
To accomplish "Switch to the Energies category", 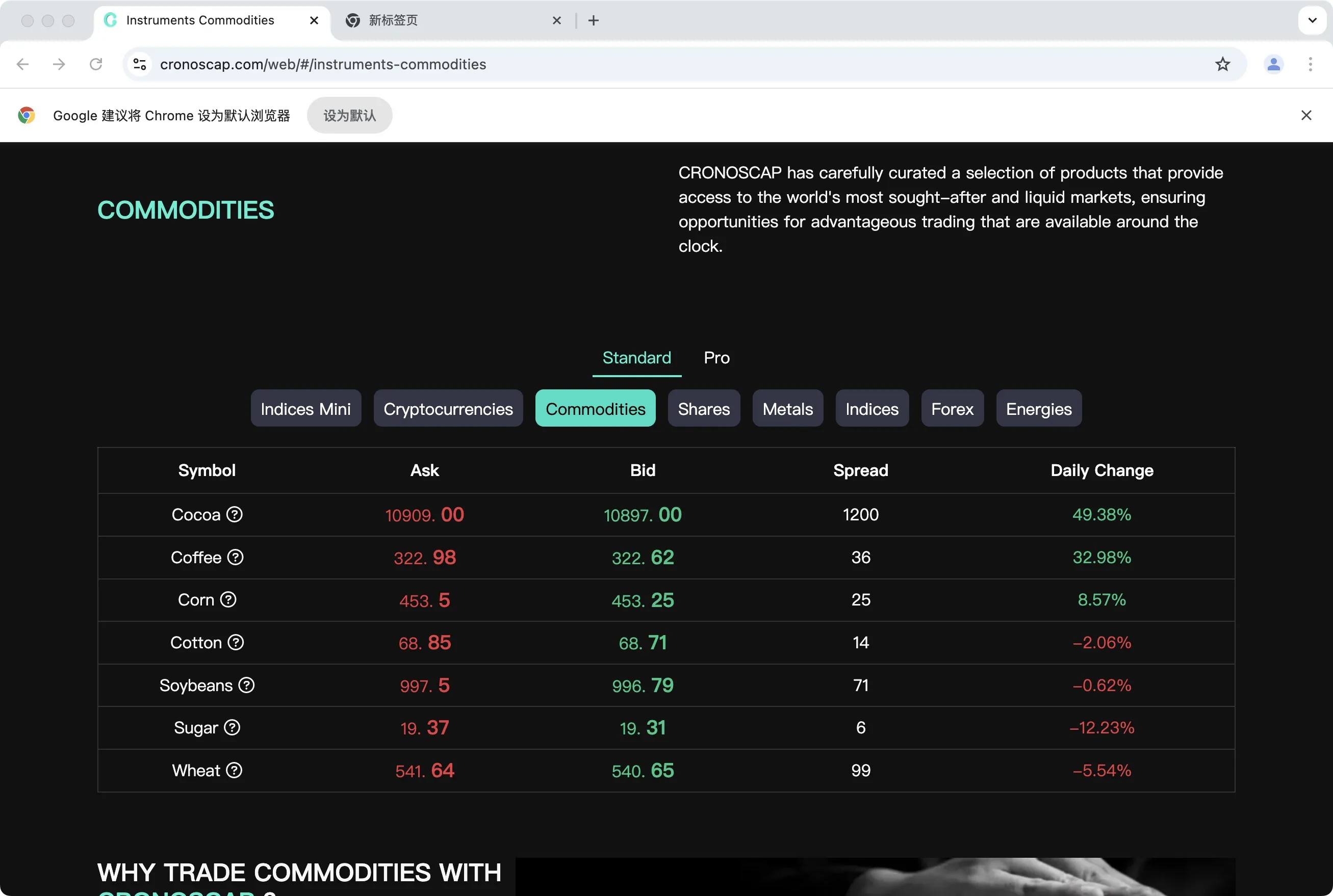I will 1039,408.
